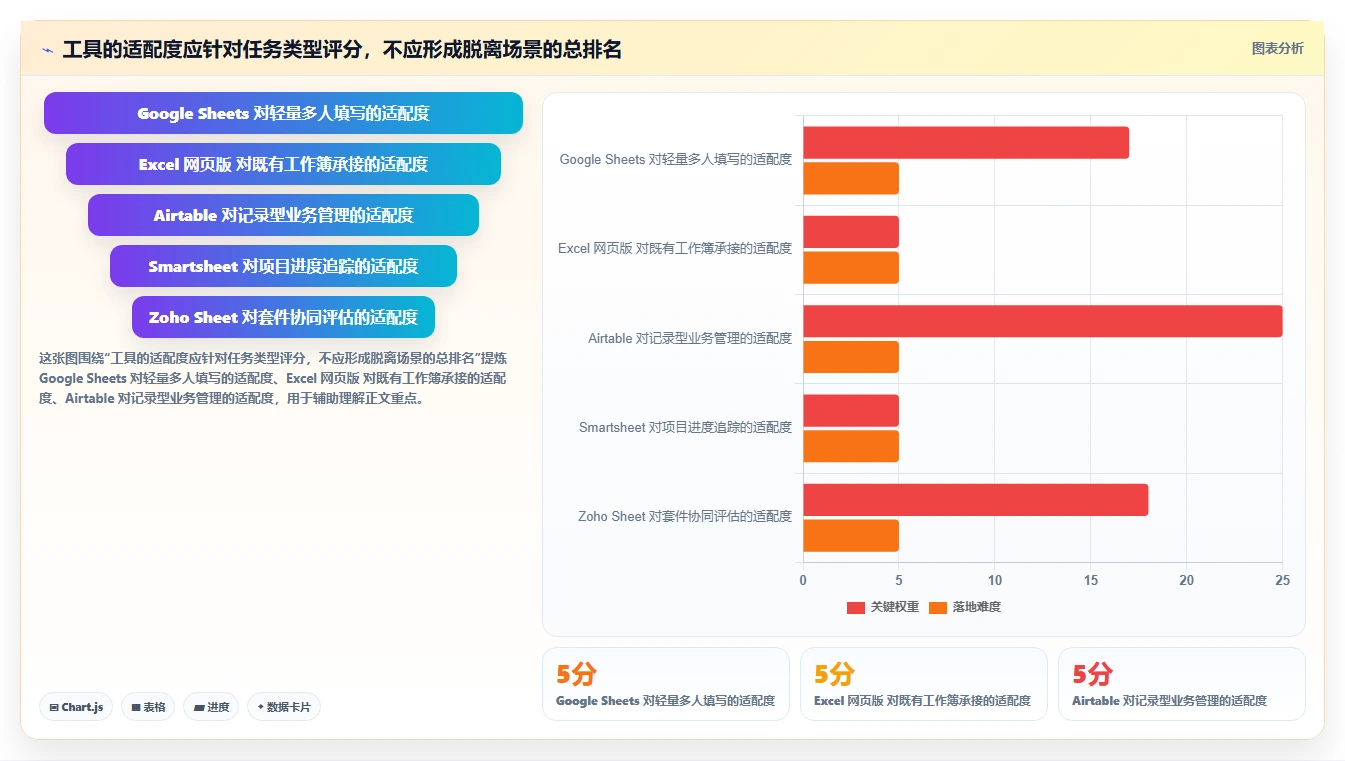Click the Chart.js tag chip
This screenshot has width=1345, height=761.
[77, 707]
